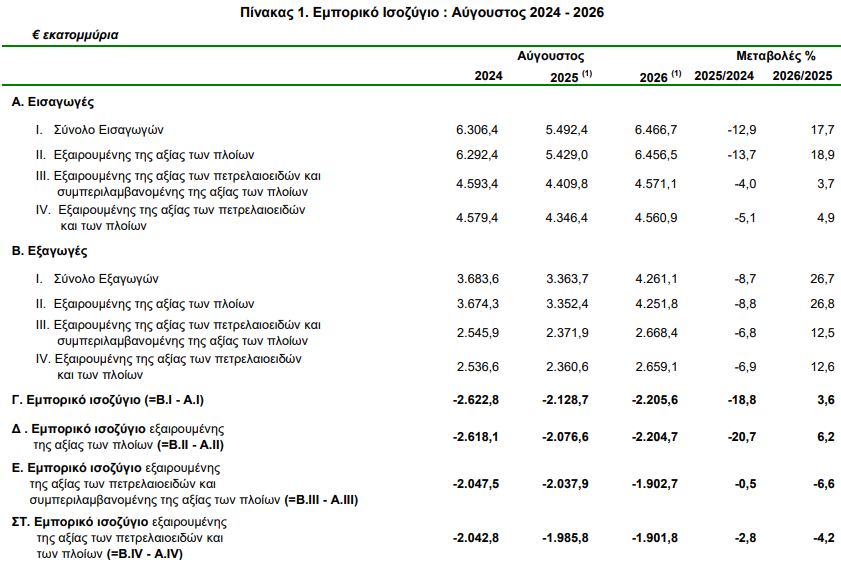Viewport: 841px width, 562px height.
Task: Select the value 4.593,4
Action: [x=477, y=184]
